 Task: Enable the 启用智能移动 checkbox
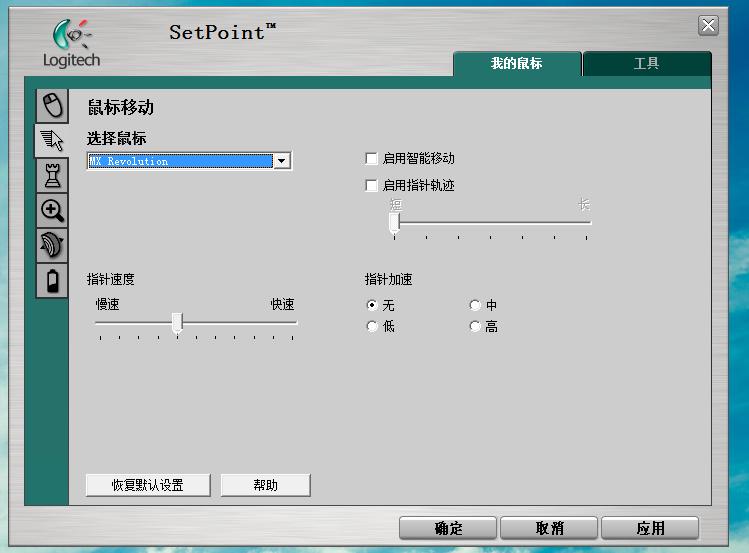pyautogui.click(x=371, y=159)
